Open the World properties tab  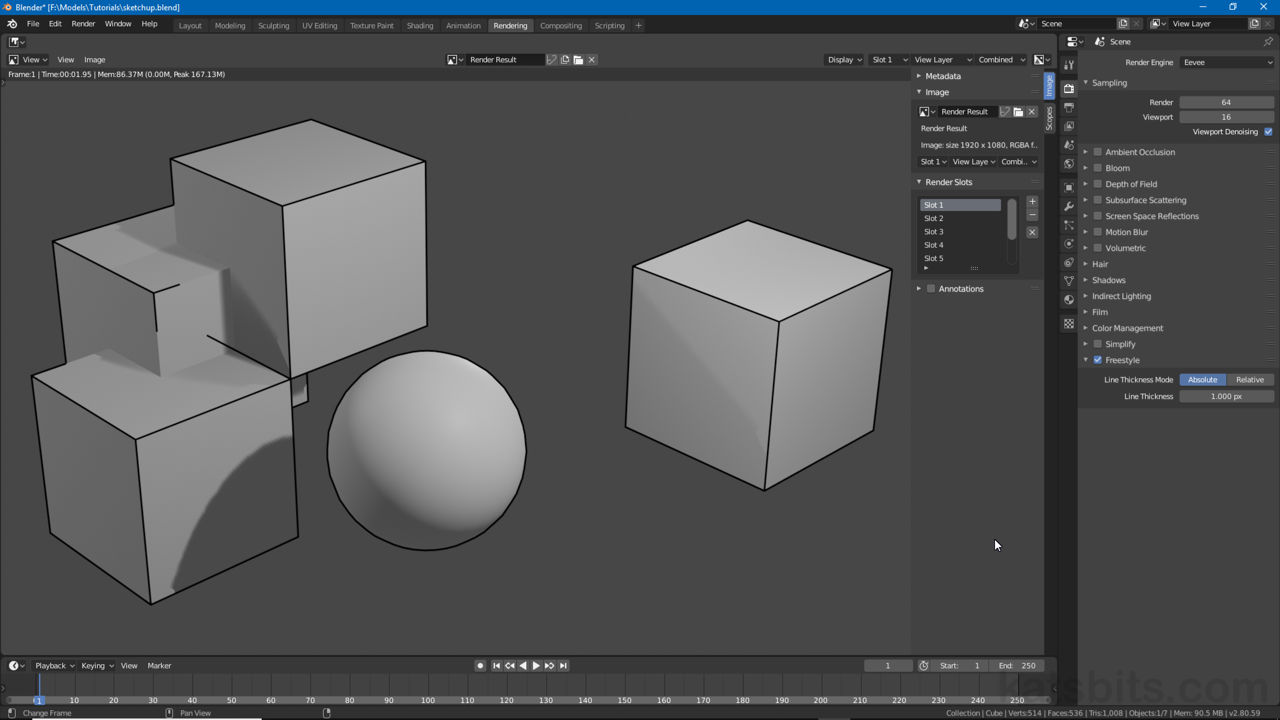[x=1069, y=164]
